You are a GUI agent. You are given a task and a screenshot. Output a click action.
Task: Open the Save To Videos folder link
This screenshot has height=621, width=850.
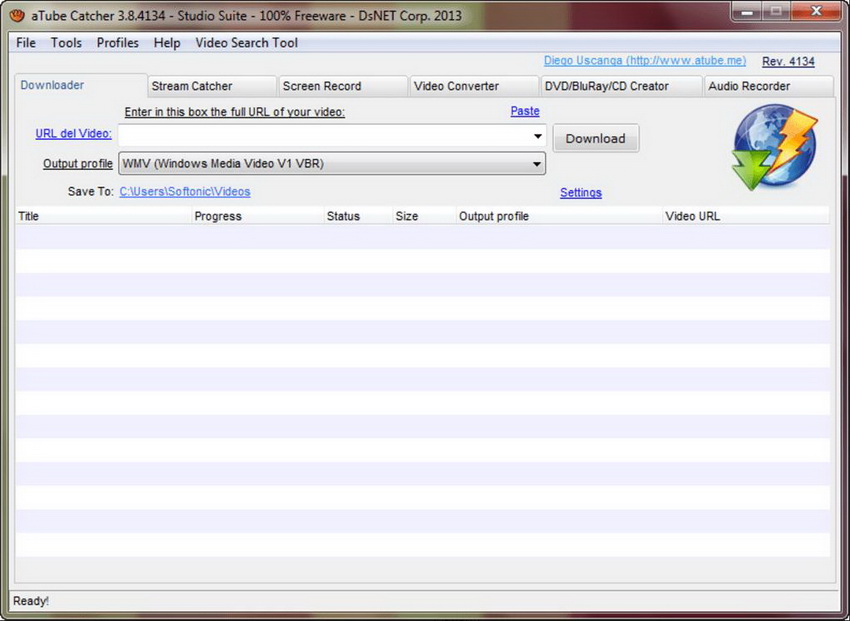[x=184, y=192]
